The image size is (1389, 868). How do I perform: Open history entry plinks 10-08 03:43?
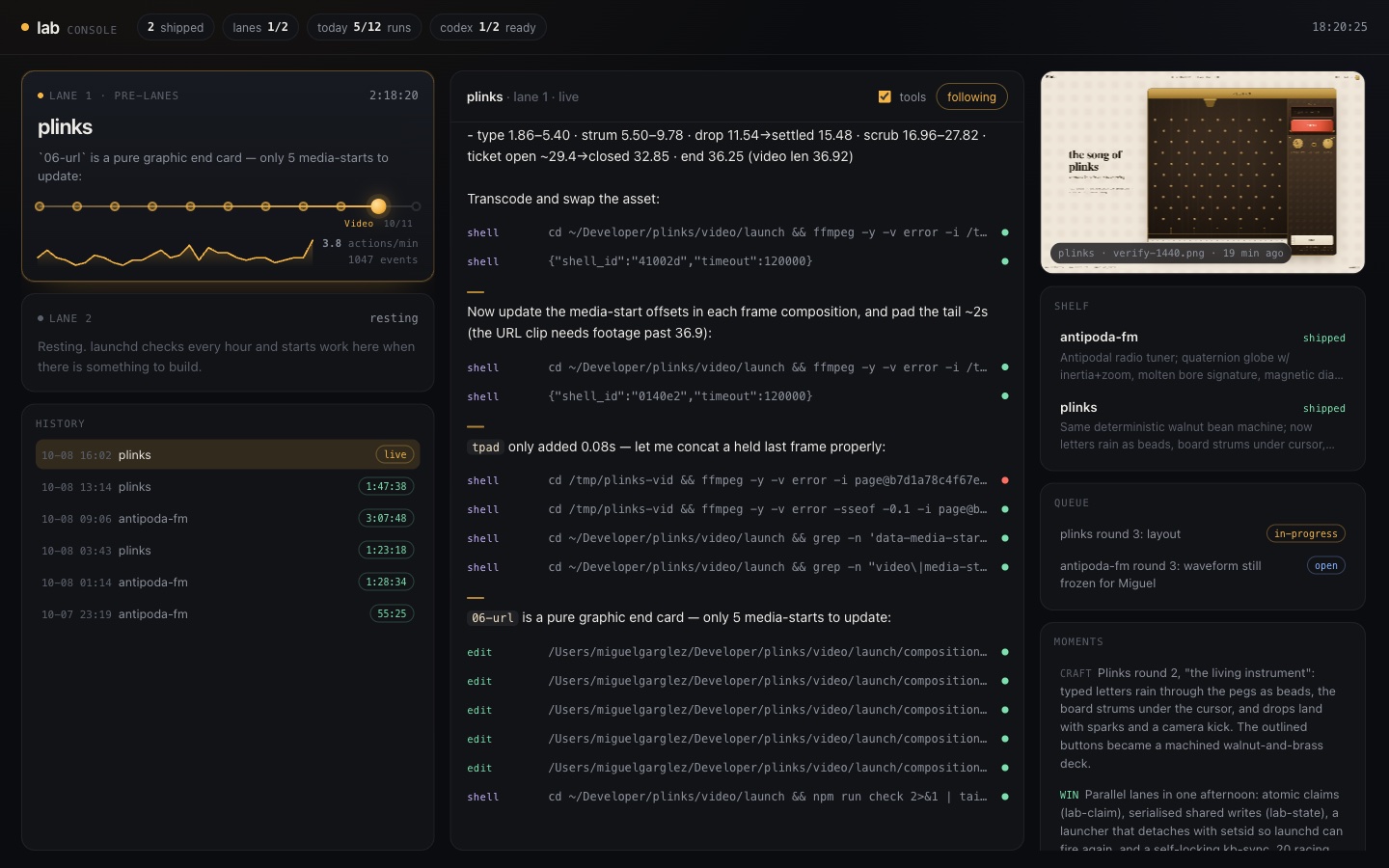[x=228, y=550]
